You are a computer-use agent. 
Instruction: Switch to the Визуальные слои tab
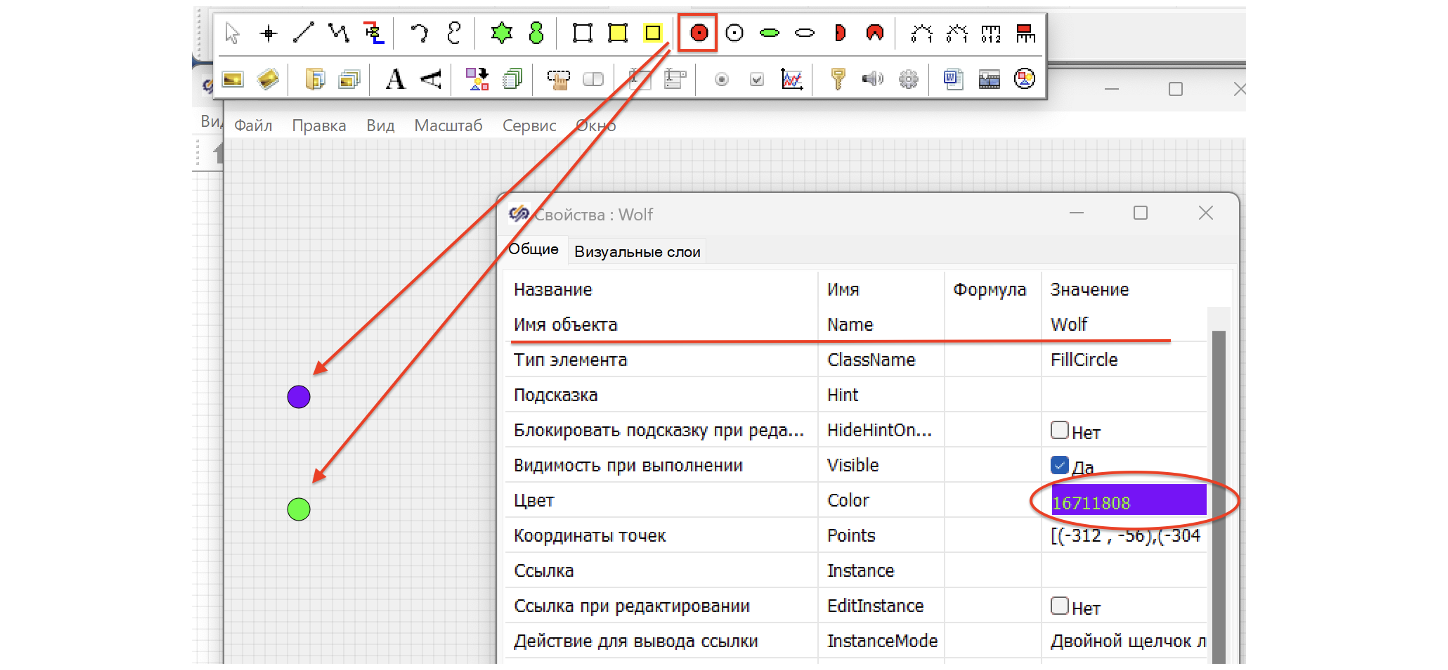(x=637, y=252)
